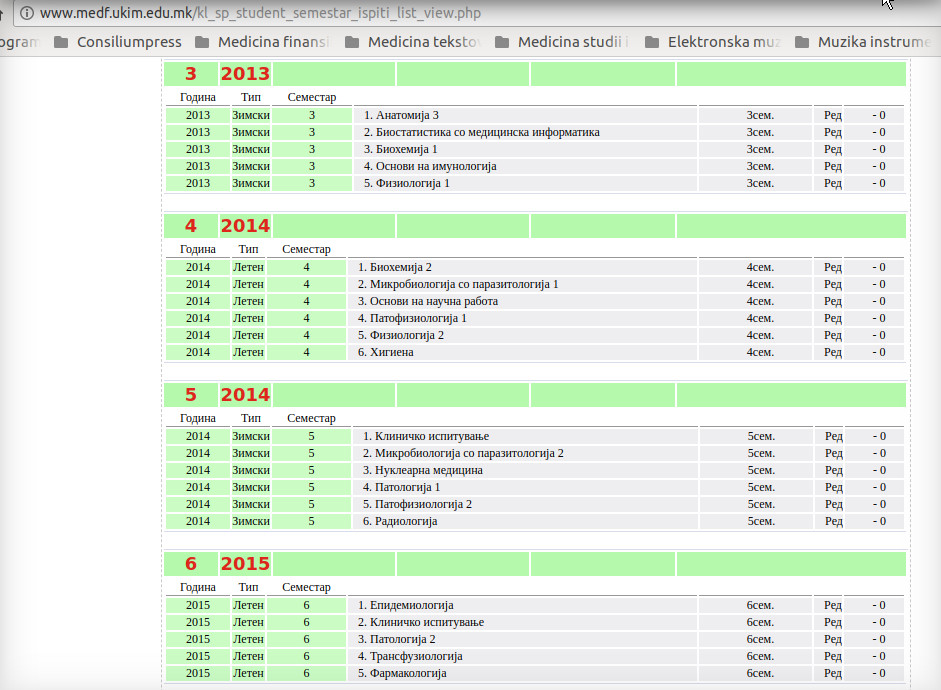Select "2. Биостатистика со медицинска информатика" row
This screenshot has height=690, width=941.
[x=481, y=132]
